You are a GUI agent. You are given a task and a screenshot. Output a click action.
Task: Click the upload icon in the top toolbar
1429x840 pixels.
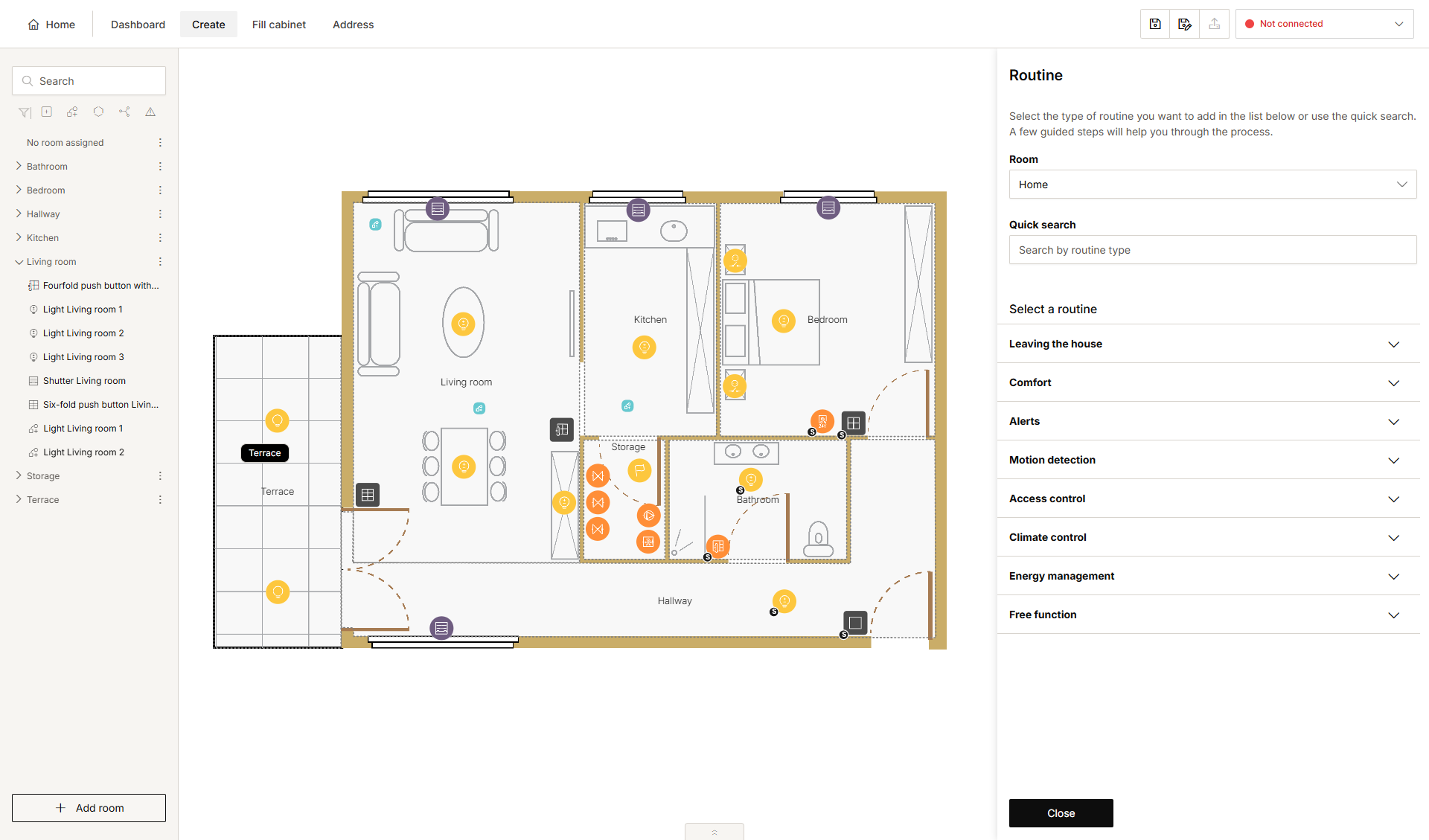1215,24
